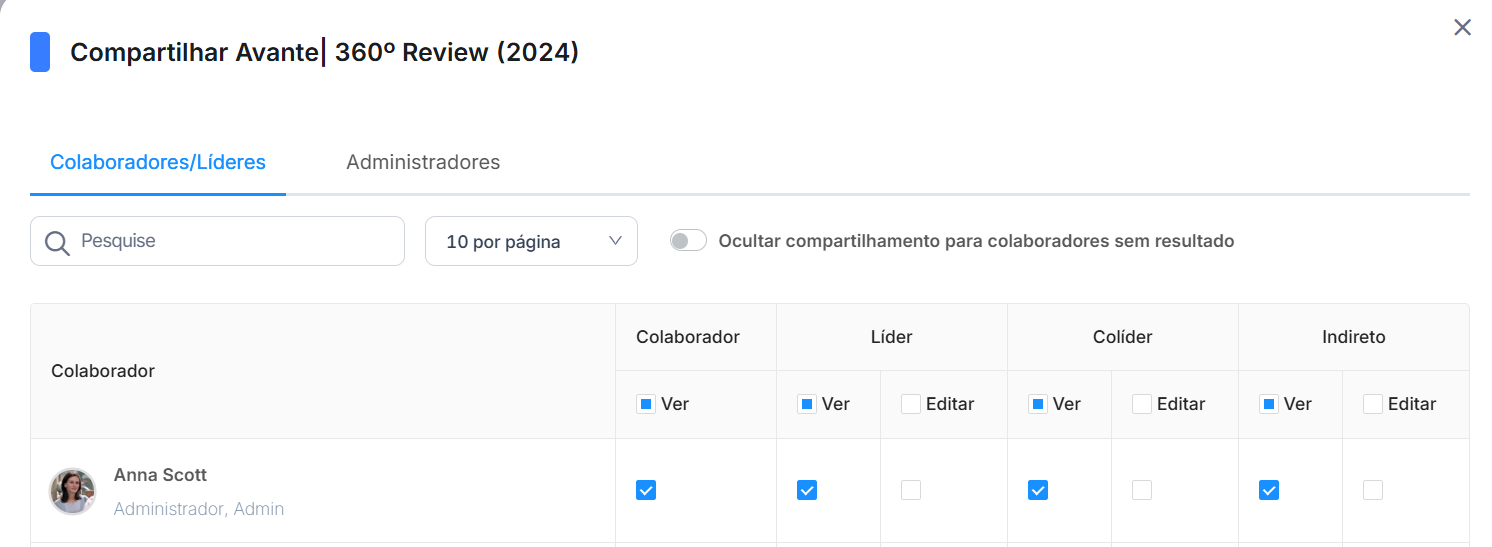
Task: Select the Colaboradores/Líderes tab
Action: 158,162
